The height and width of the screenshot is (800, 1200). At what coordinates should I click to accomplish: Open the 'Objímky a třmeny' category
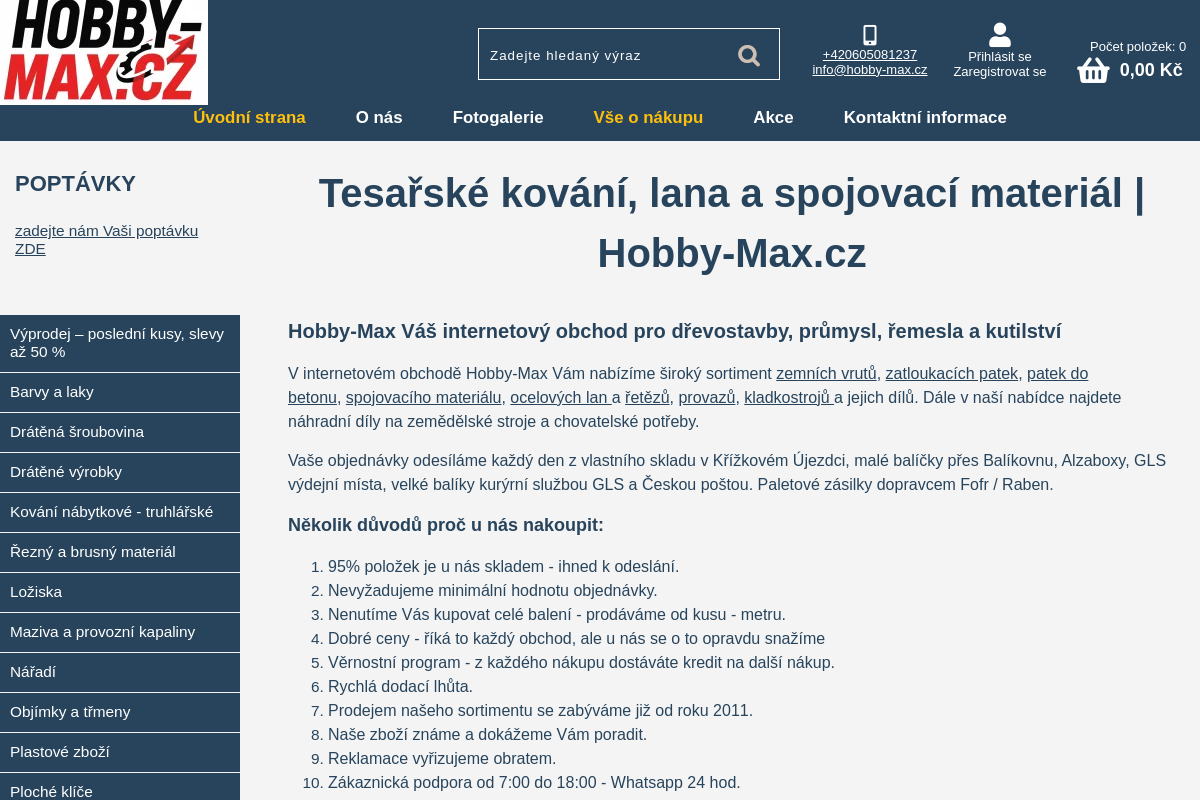pos(120,712)
